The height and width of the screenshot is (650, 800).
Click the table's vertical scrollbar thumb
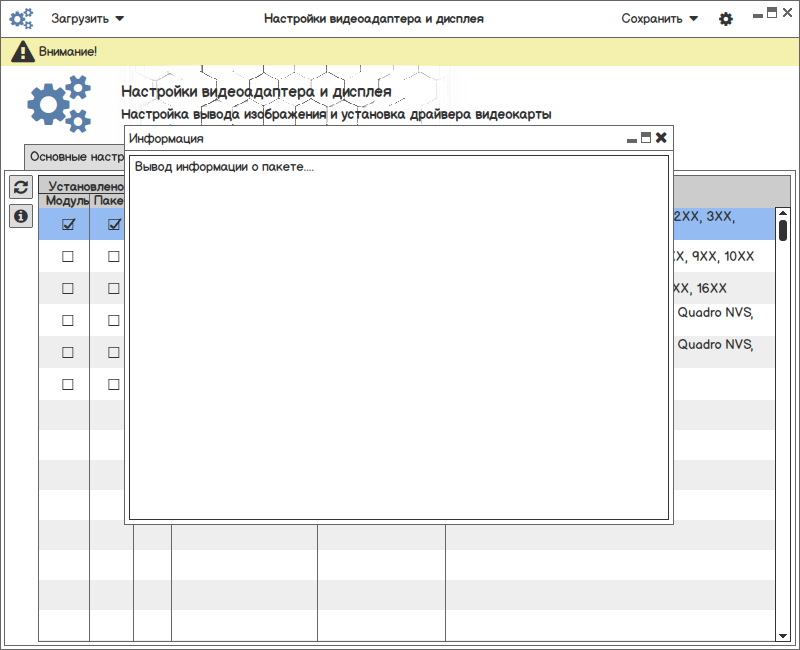(783, 230)
